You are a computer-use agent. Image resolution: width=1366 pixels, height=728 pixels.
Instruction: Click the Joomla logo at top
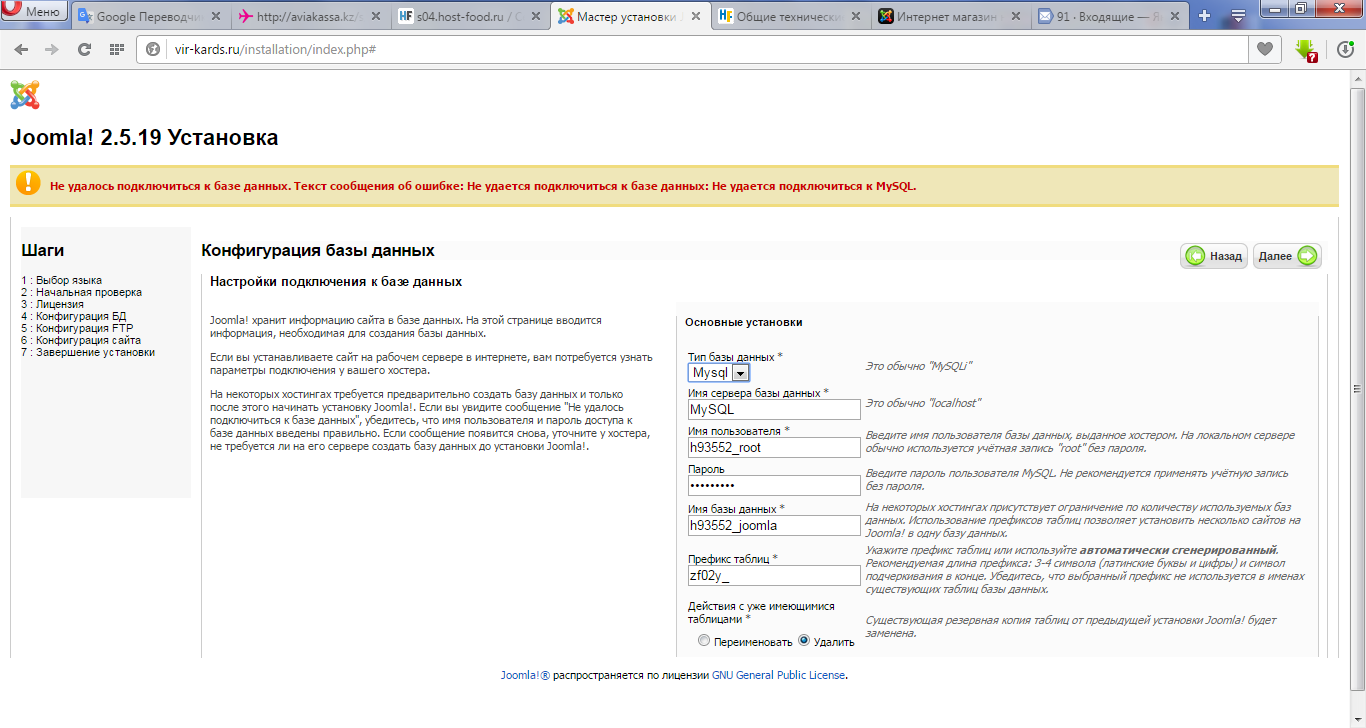pyautogui.click(x=25, y=94)
